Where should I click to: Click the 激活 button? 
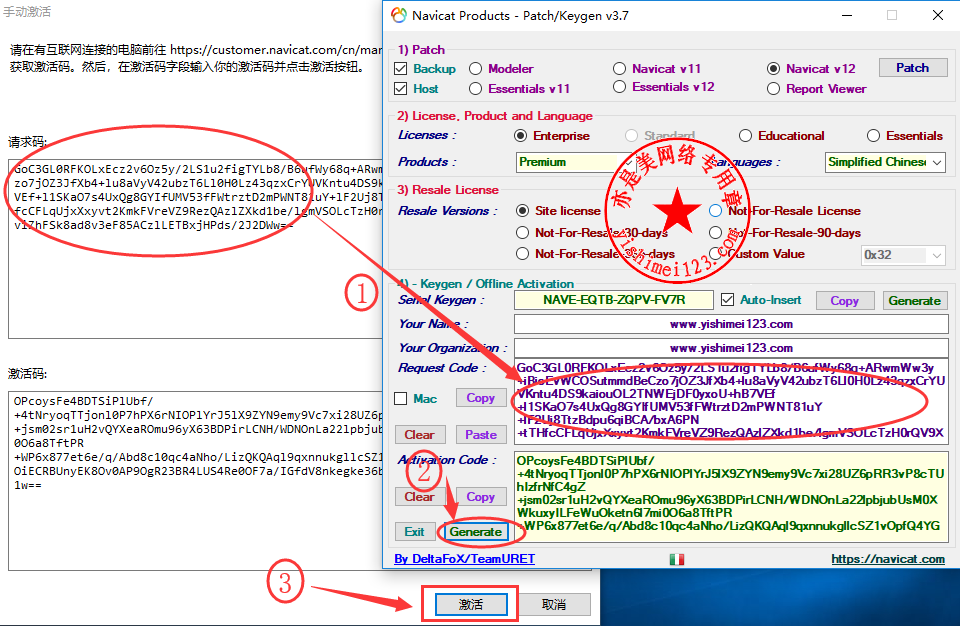click(470, 605)
